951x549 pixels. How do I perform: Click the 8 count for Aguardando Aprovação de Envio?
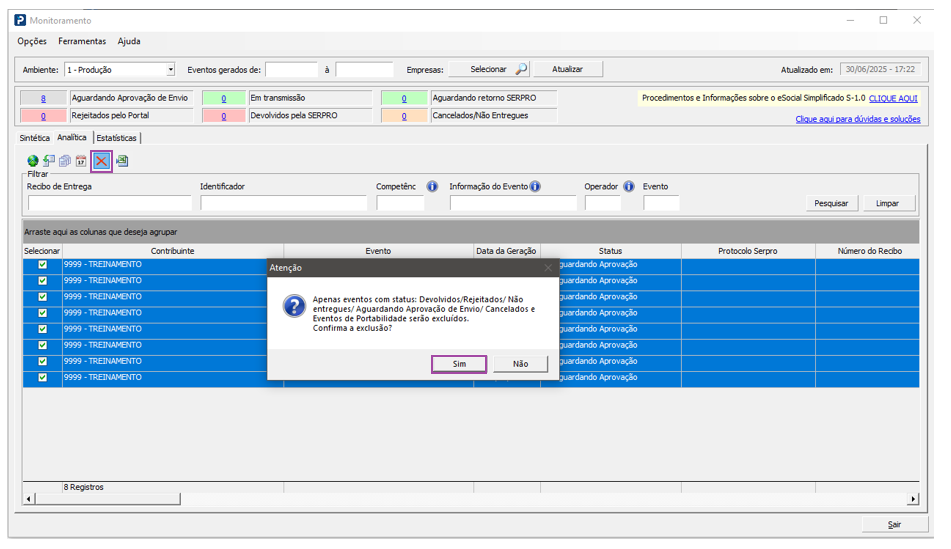(x=43, y=98)
